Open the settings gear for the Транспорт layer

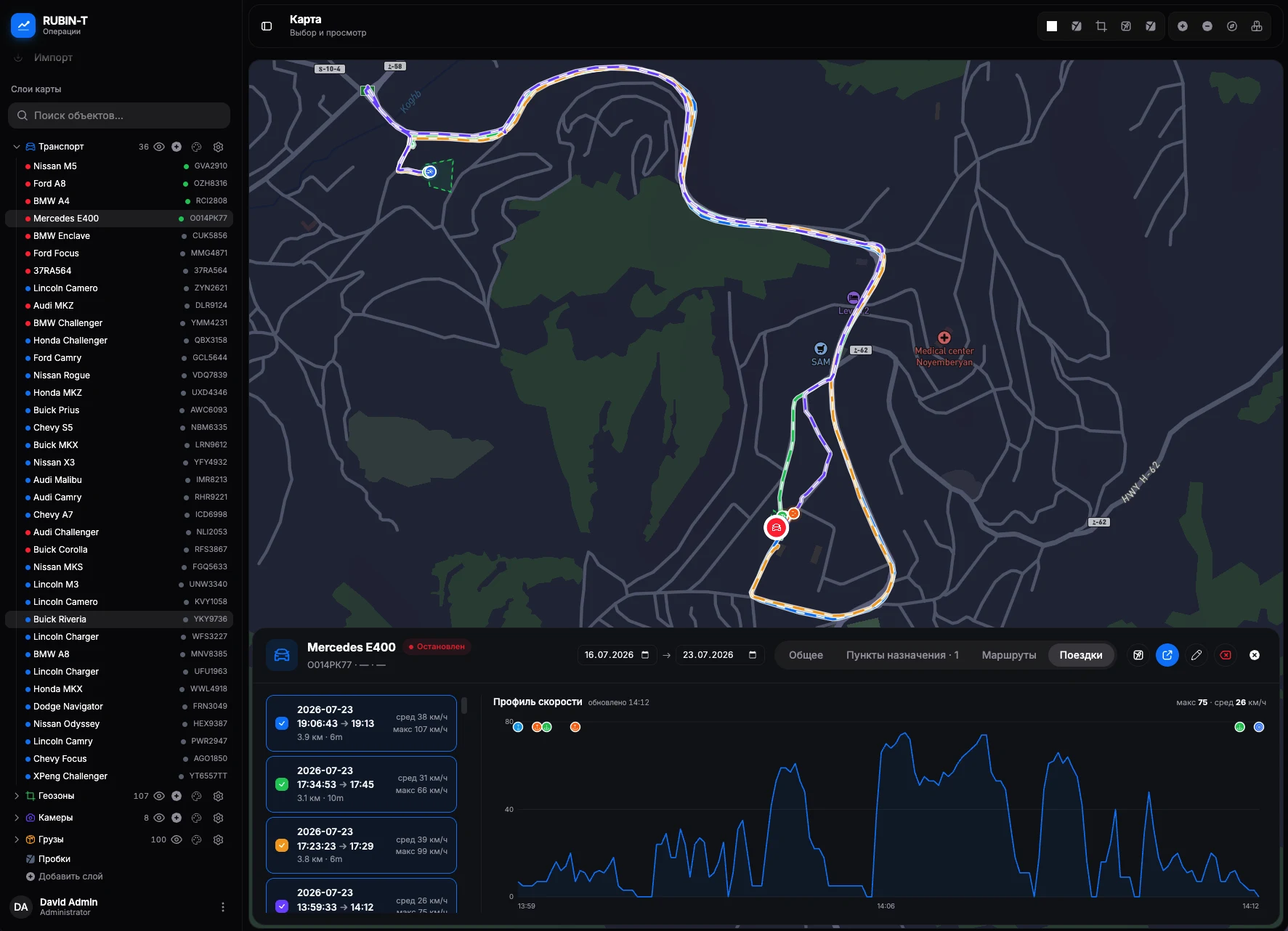(218, 147)
